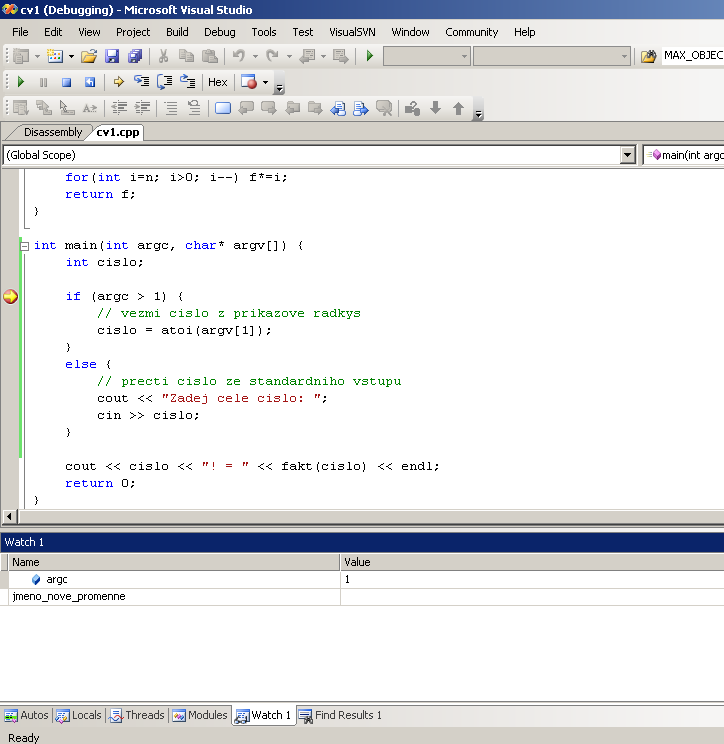Image resolution: width=724 pixels, height=744 pixels.
Task: Open the View menu
Action: coord(89,32)
